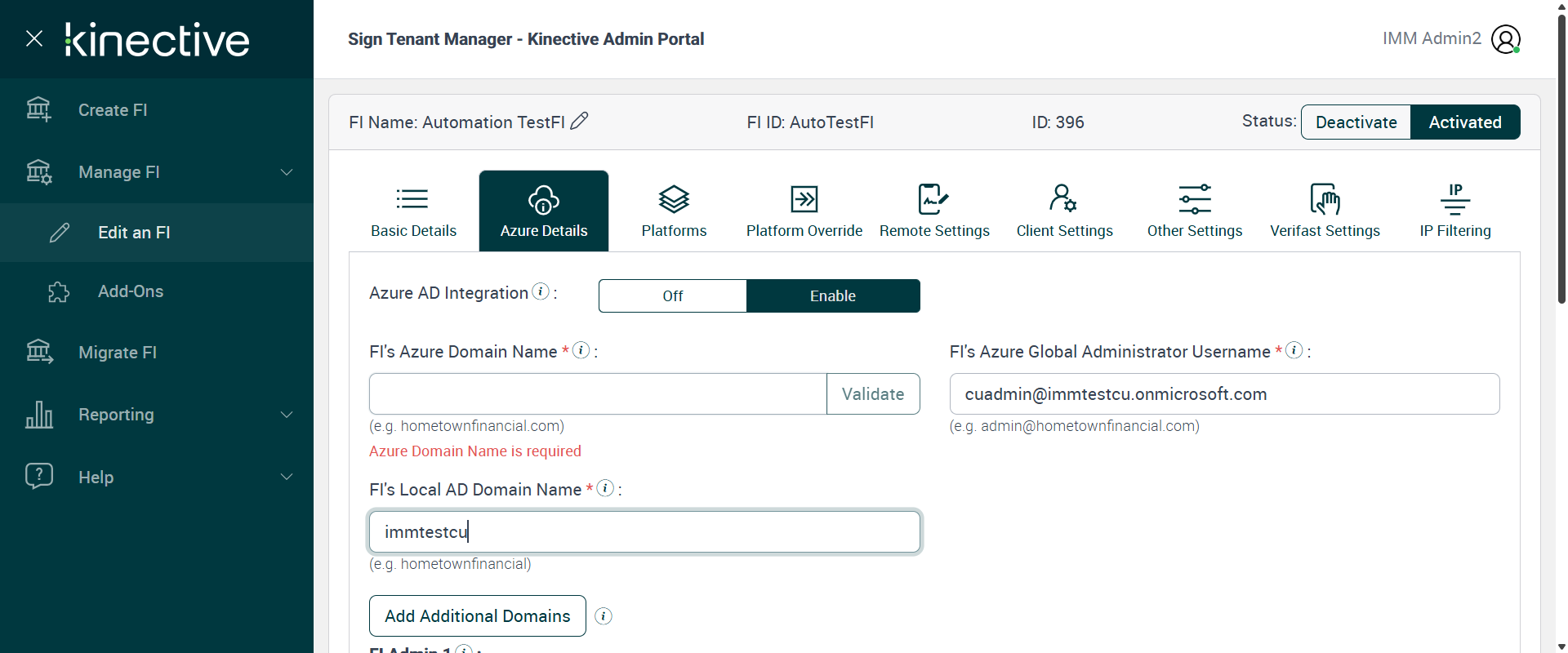Switch to the Platforms tab
The width and height of the screenshot is (1568, 653).
coord(674,211)
